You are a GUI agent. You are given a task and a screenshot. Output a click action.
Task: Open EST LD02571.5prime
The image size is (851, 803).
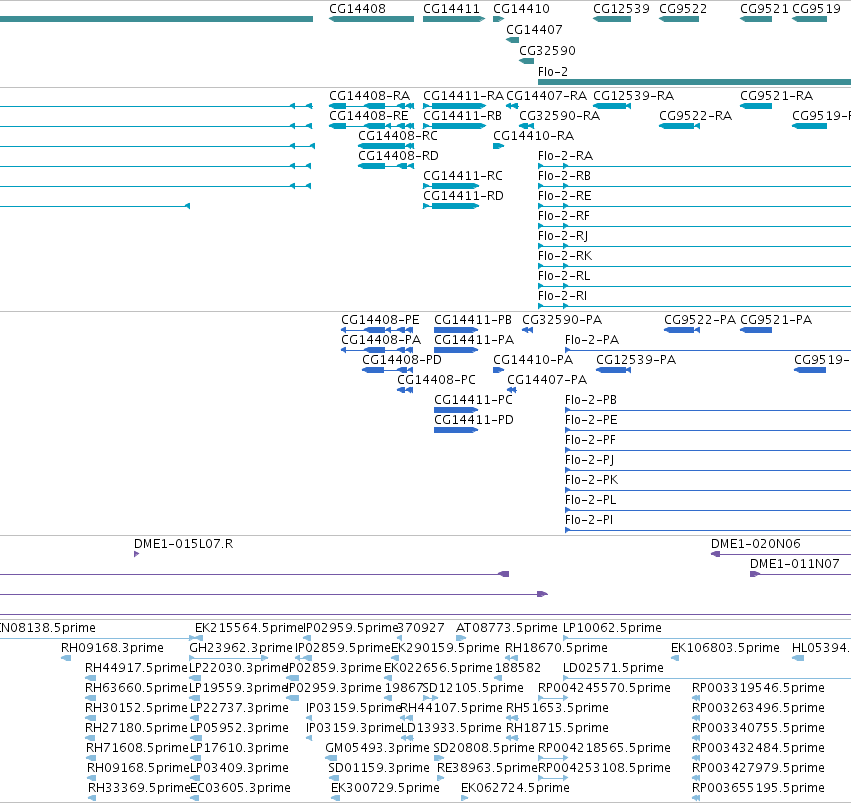pos(613,668)
